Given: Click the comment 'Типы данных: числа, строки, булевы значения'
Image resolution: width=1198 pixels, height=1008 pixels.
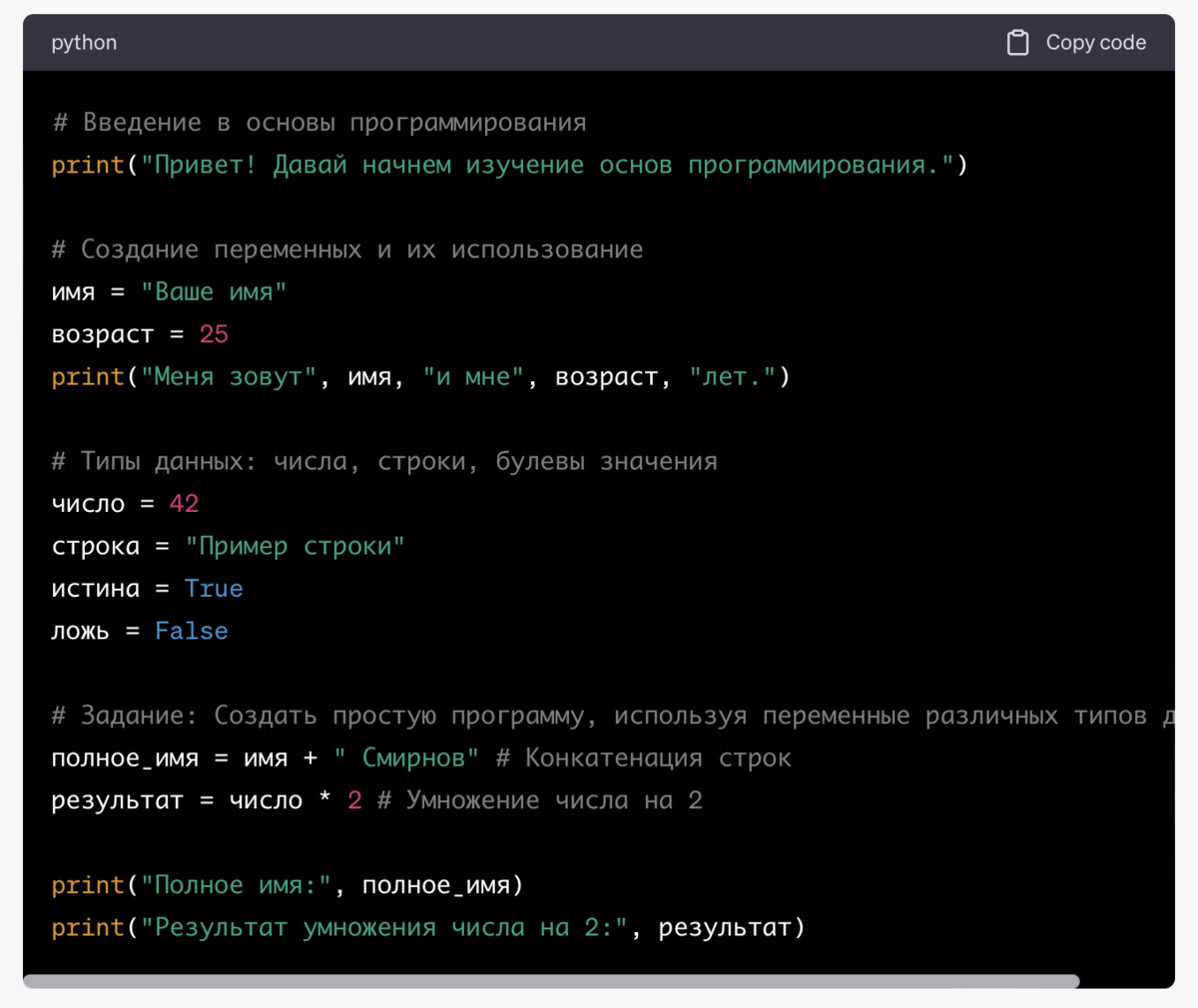Looking at the screenshot, I should (384, 460).
